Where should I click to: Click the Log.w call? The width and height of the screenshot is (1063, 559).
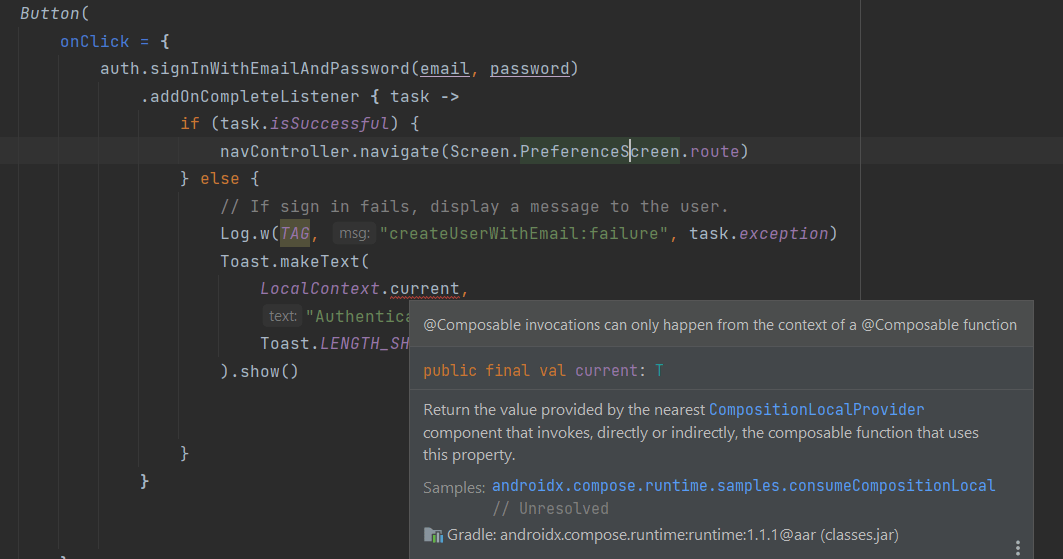(x=245, y=234)
